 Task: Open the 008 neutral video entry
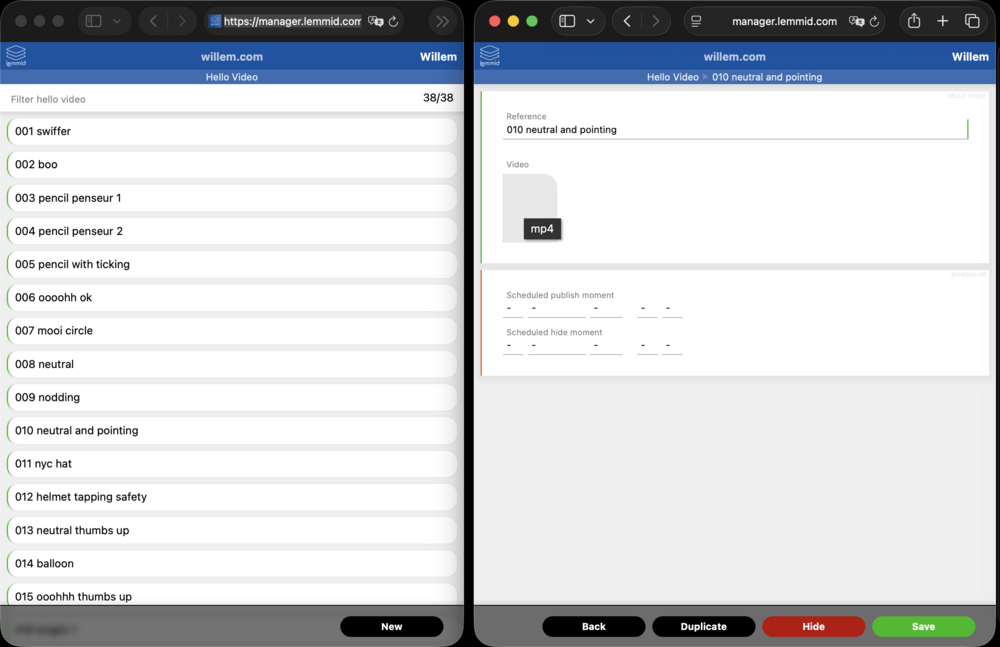(232, 364)
